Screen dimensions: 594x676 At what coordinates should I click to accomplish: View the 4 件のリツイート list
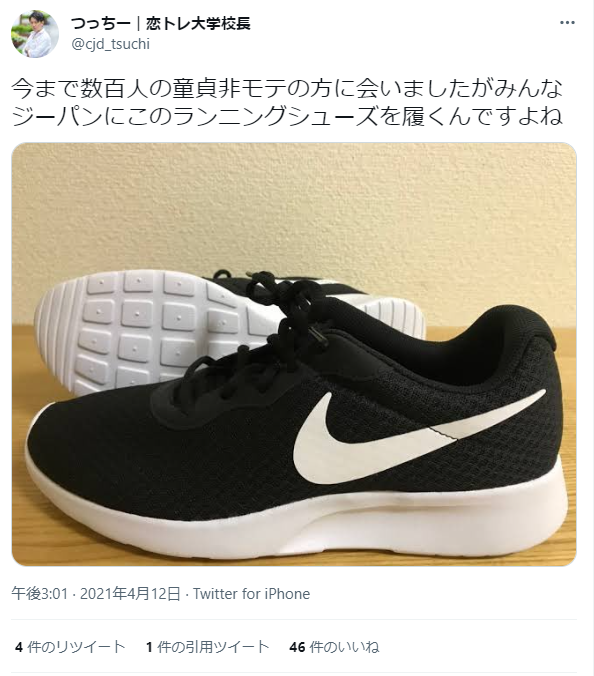click(x=70, y=647)
